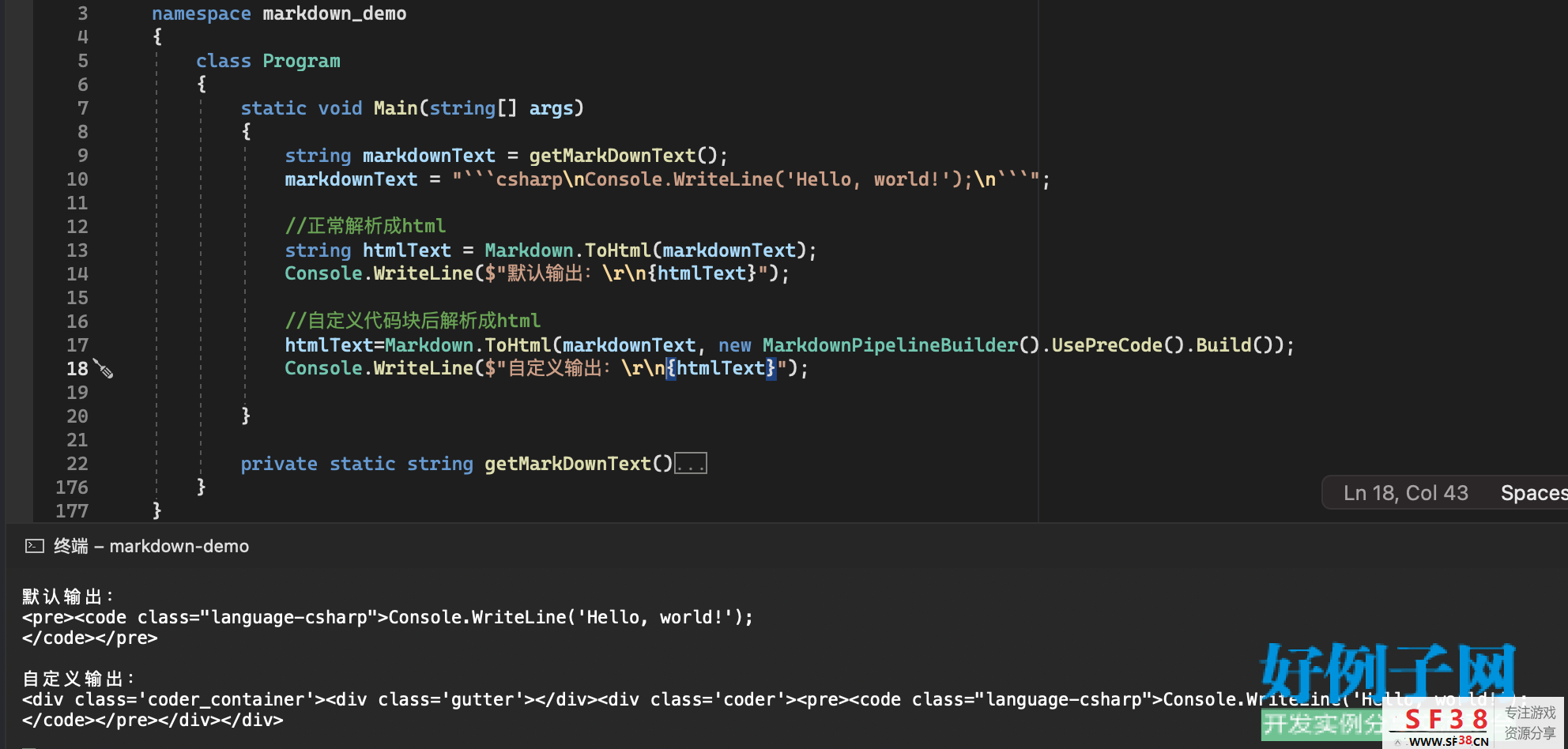This screenshot has width=1568, height=749.
Task: Click line number 12 in the gutter
Action: point(77,227)
